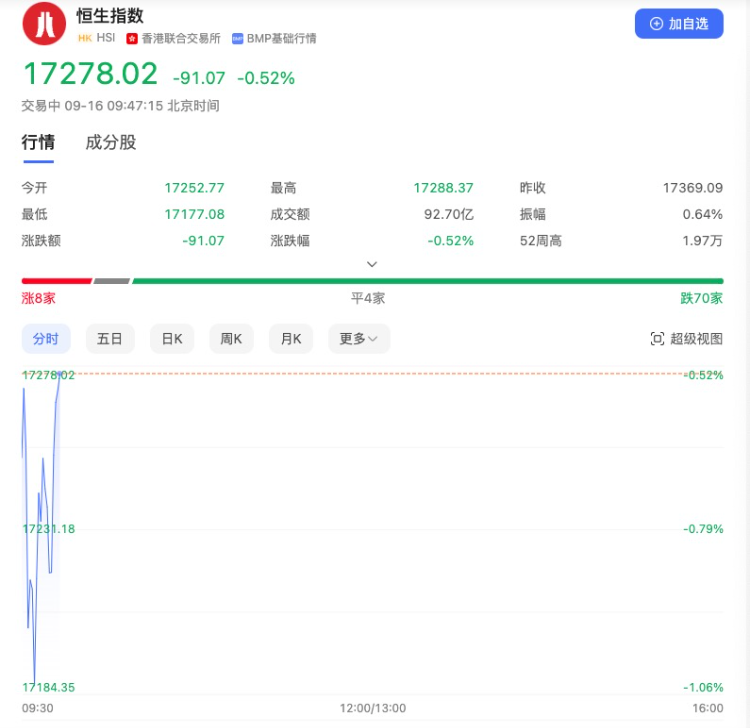The width and height of the screenshot is (750, 728).
Task: Switch chart to 月K
Action: click(291, 339)
